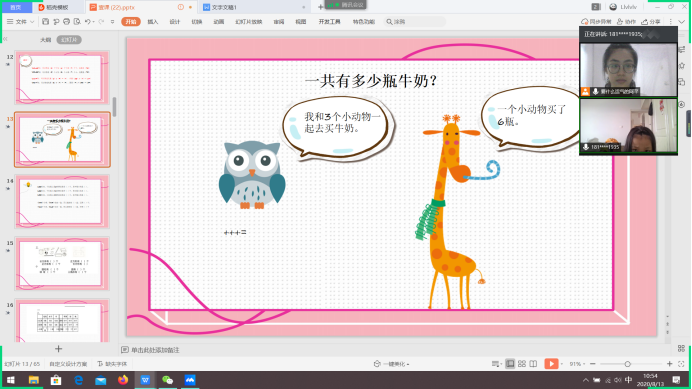Click plus icon to add new slide

(x=58, y=349)
